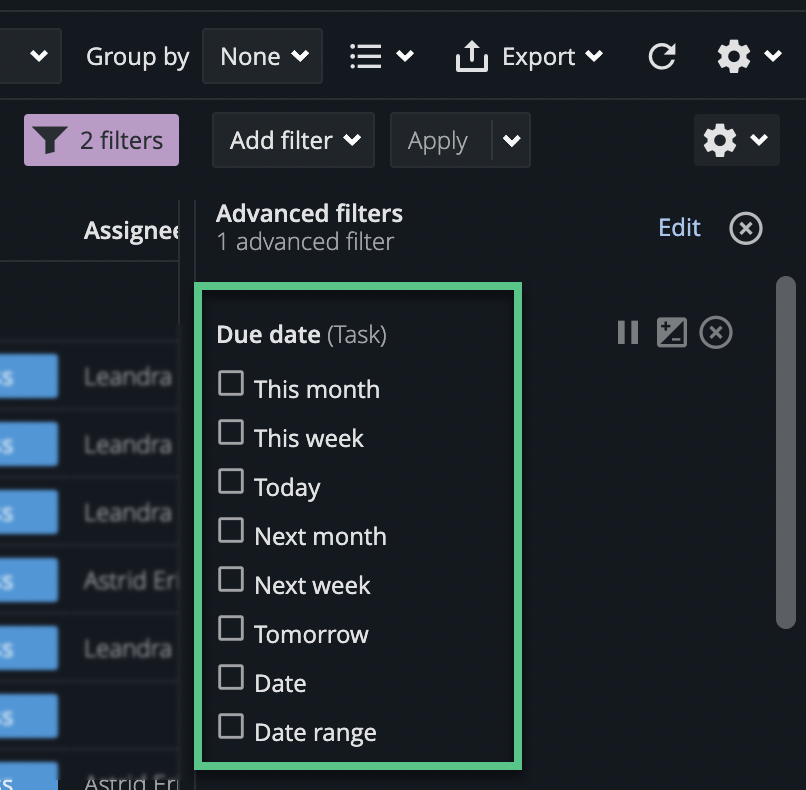This screenshot has height=790, width=806.
Task: Expand the Add filter dropdown
Action: pyautogui.click(x=292, y=140)
